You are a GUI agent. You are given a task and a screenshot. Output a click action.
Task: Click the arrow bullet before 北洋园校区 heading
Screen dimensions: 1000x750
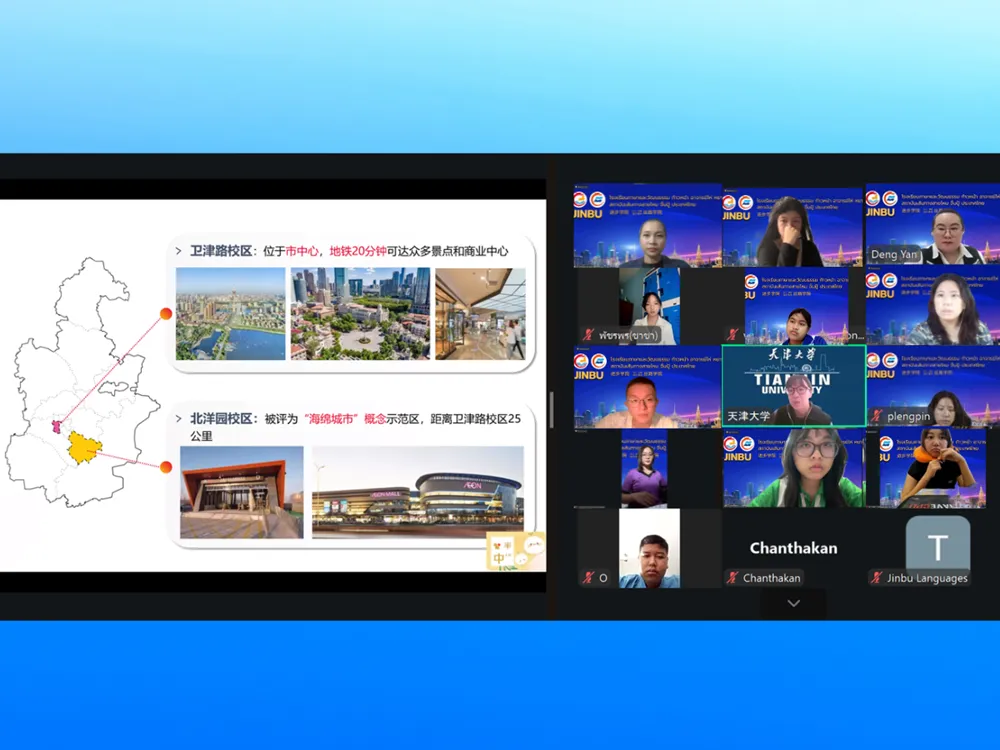pyautogui.click(x=179, y=419)
